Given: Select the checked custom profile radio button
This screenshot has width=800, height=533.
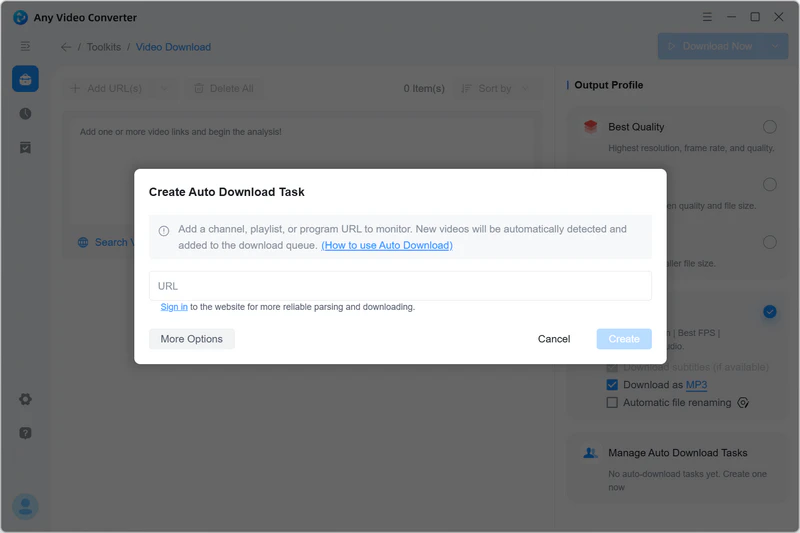Looking at the screenshot, I should click(769, 312).
